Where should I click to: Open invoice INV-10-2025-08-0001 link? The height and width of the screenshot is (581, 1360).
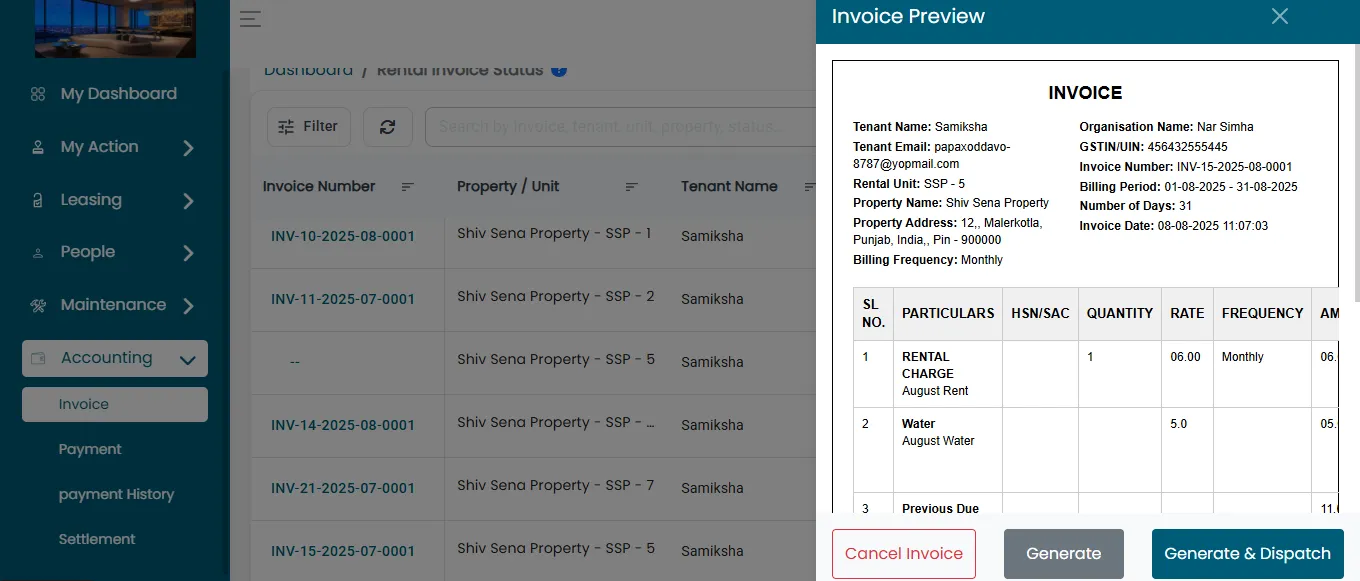tap(343, 236)
